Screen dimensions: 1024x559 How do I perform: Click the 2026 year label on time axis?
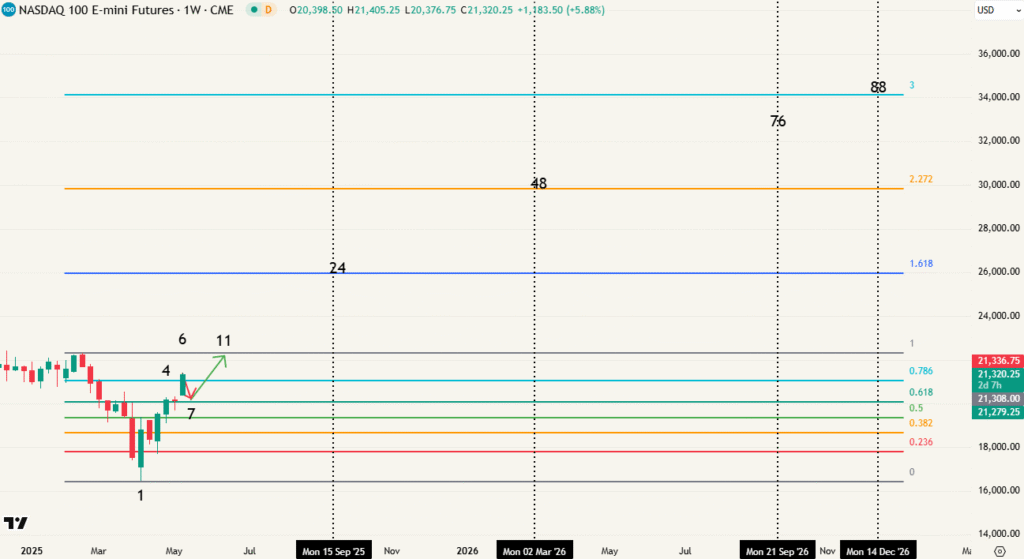click(468, 551)
